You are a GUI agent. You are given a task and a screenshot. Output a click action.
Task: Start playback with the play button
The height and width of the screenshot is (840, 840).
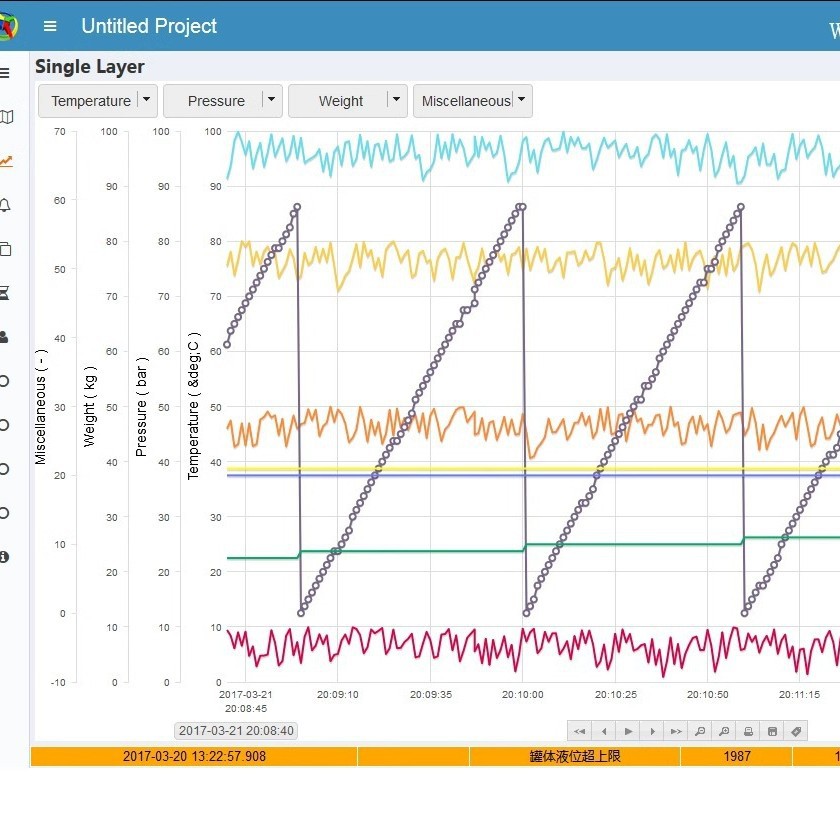(628, 731)
